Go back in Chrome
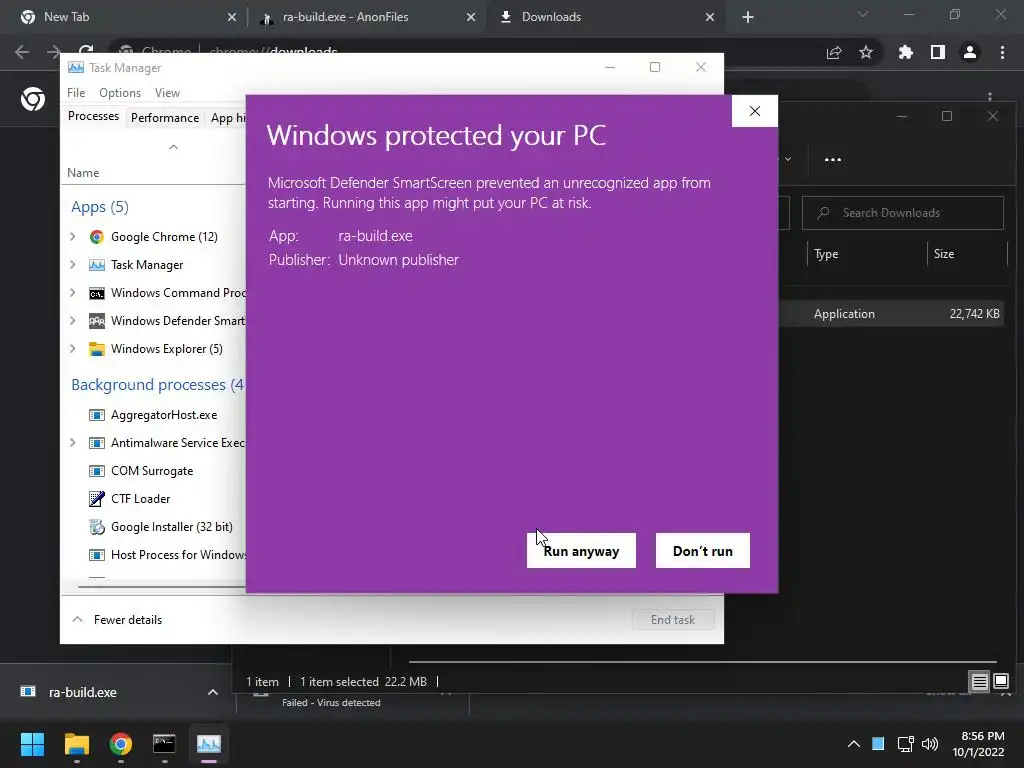Image resolution: width=1024 pixels, height=768 pixels. click(22, 52)
